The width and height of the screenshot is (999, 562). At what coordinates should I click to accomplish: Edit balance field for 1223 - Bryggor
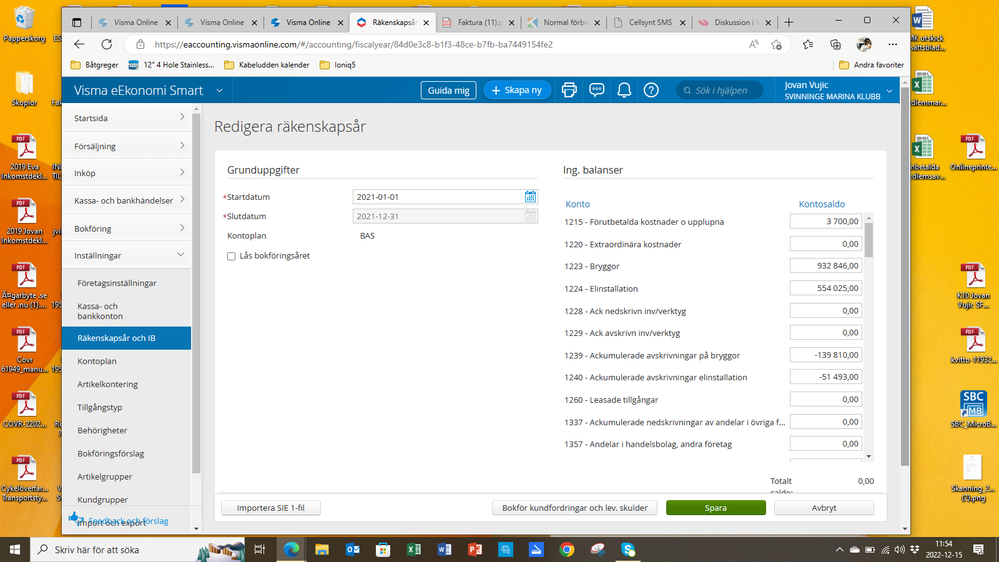[826, 266]
